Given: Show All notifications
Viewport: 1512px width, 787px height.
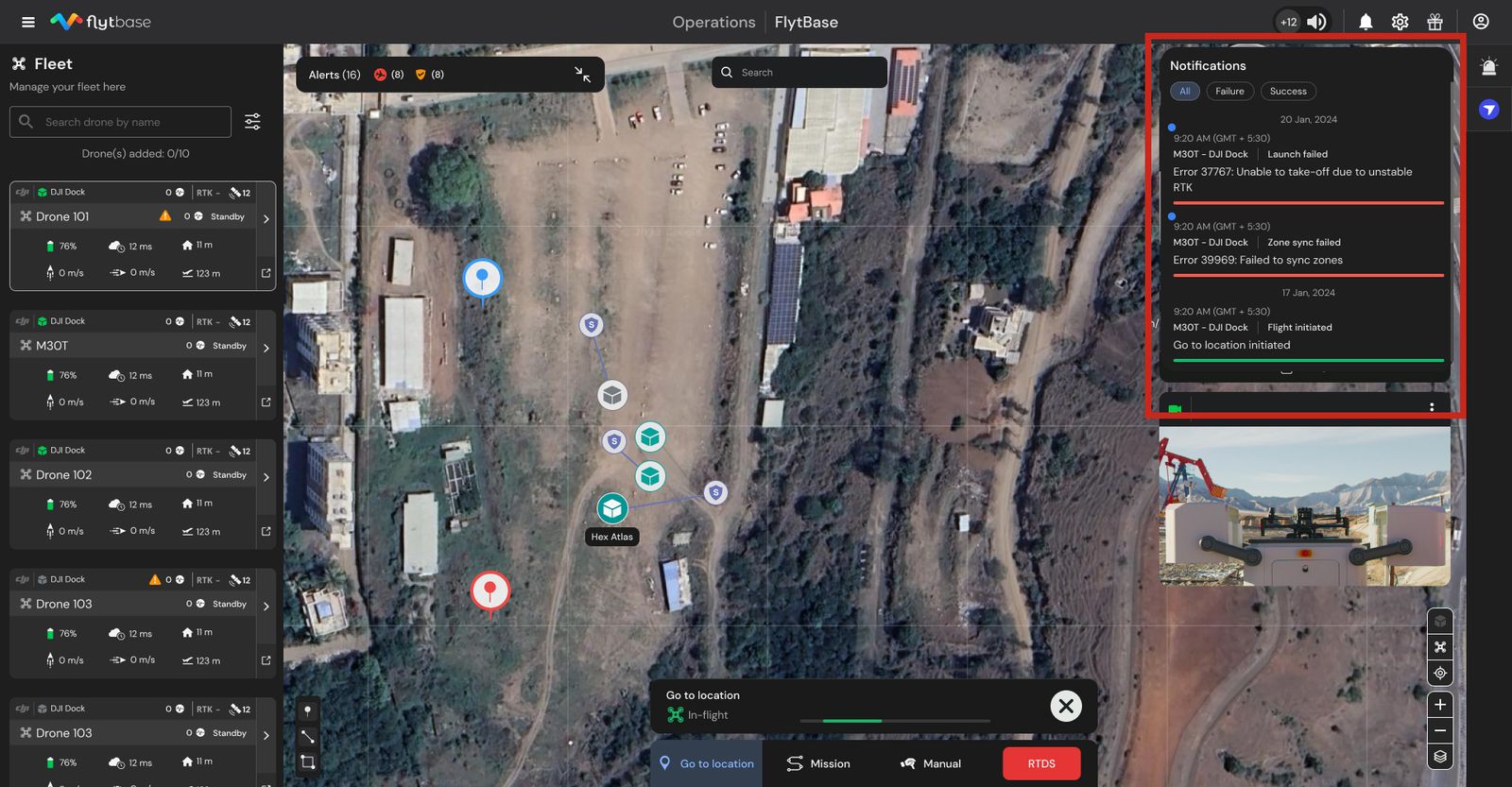Looking at the screenshot, I should click(1185, 92).
